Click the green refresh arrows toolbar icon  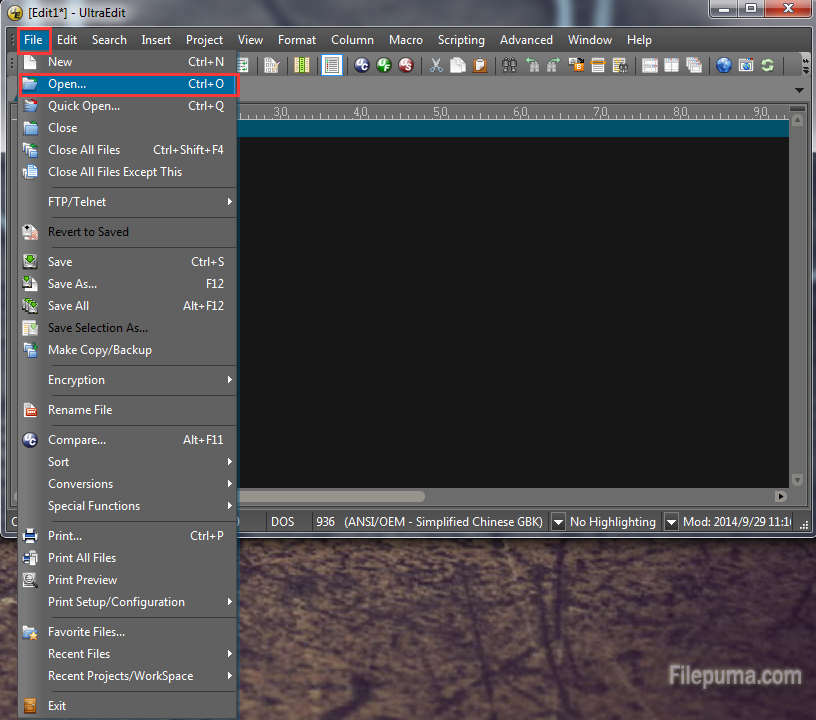coord(767,66)
